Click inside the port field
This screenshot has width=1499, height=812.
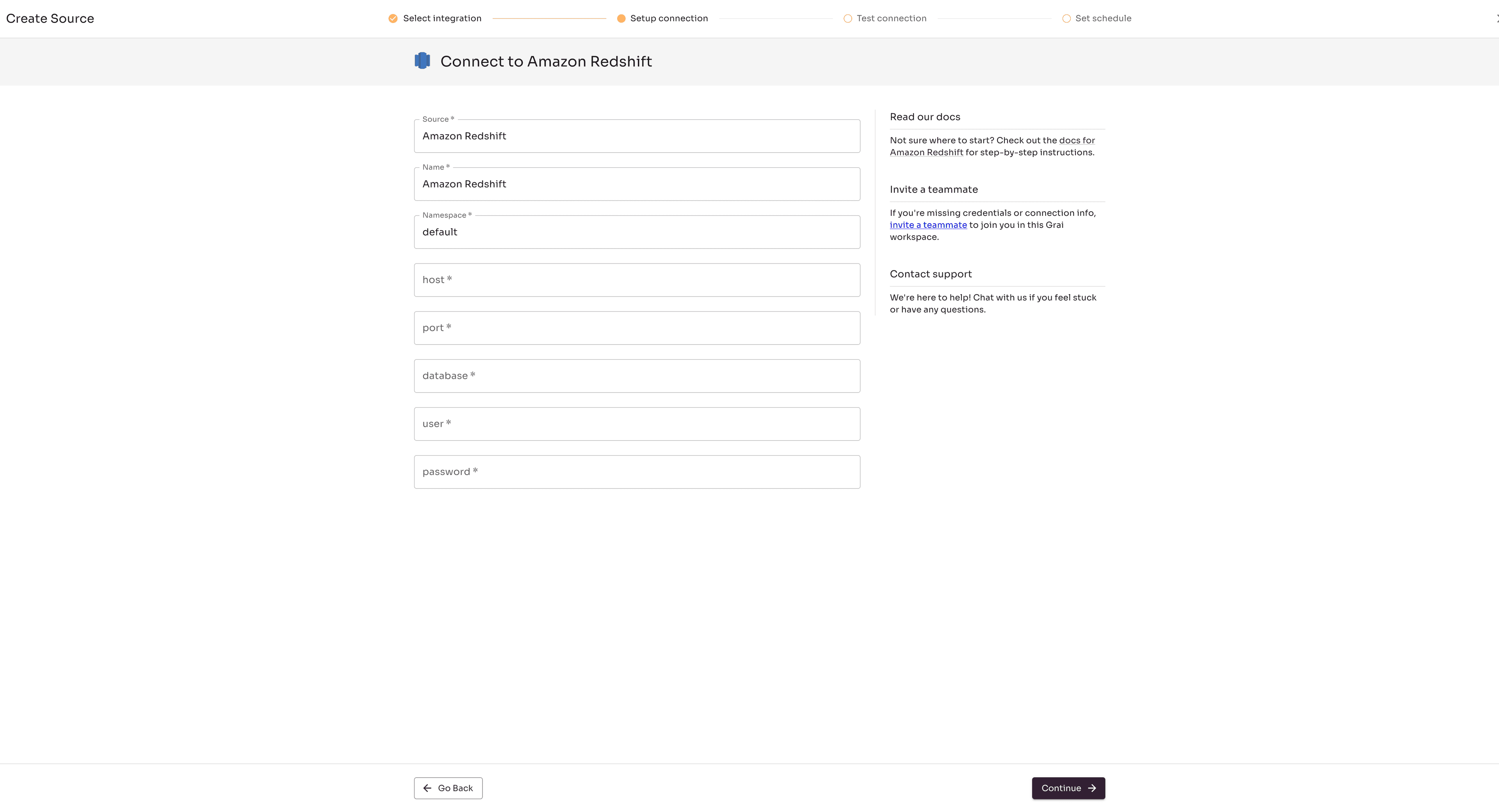[x=637, y=327]
